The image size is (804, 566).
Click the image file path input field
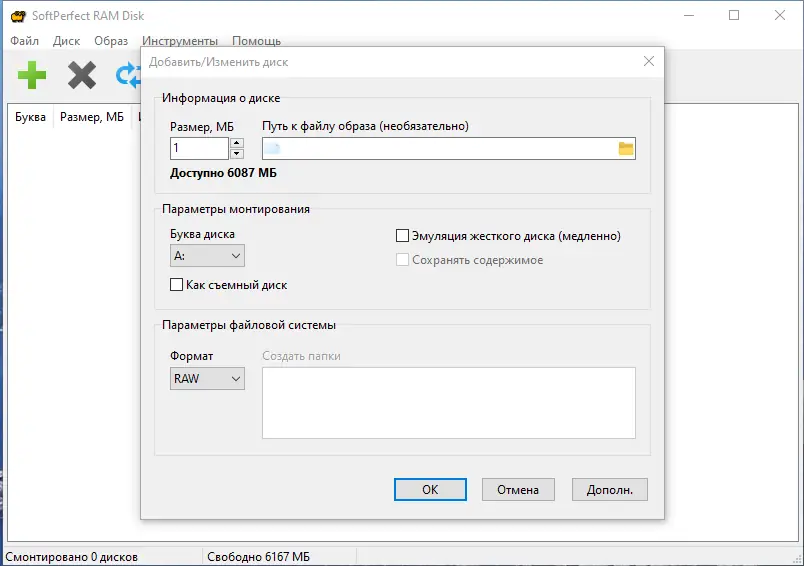tap(449, 149)
